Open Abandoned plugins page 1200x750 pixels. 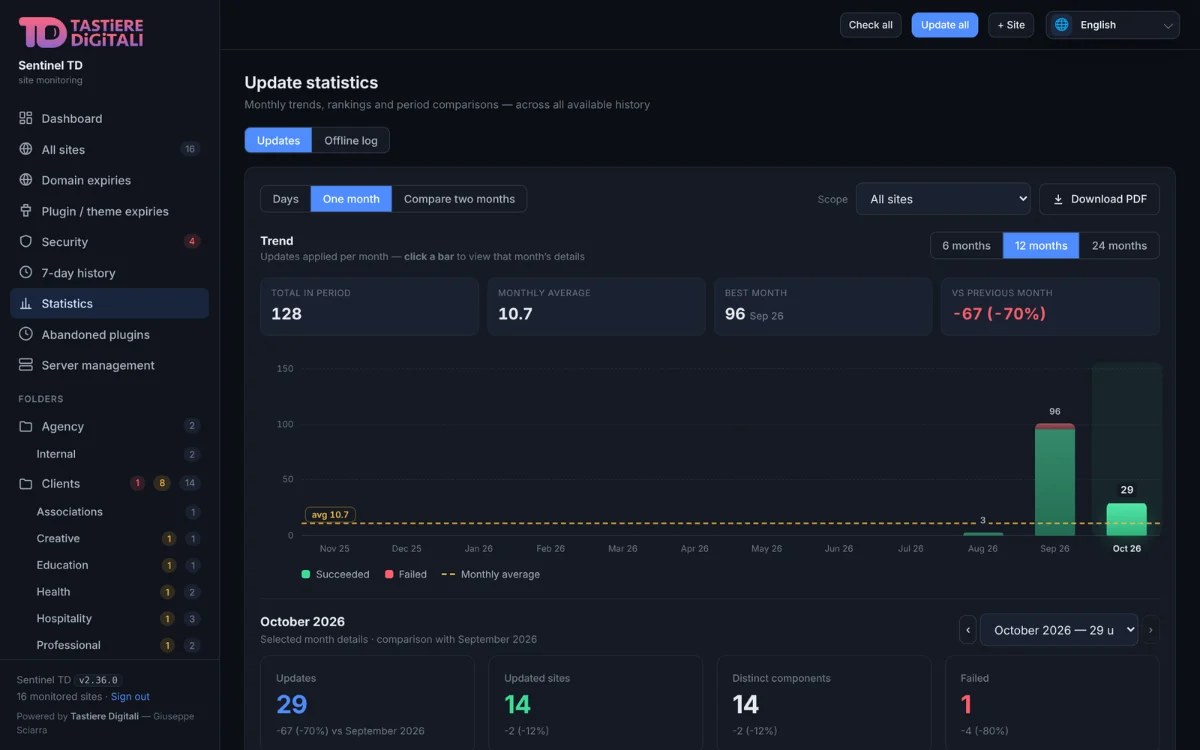[x=109, y=335]
